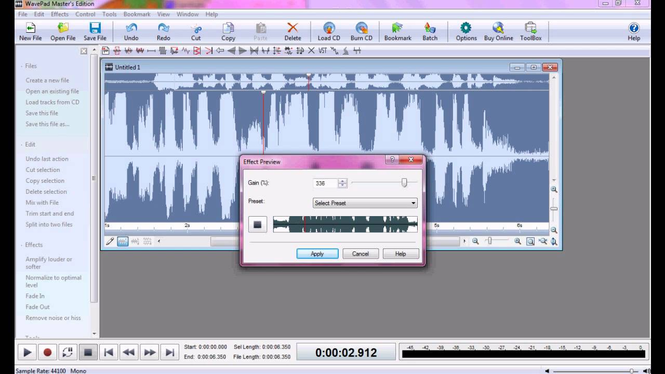Click Normalize to optimal level link
The image size is (665, 374).
click(53, 281)
